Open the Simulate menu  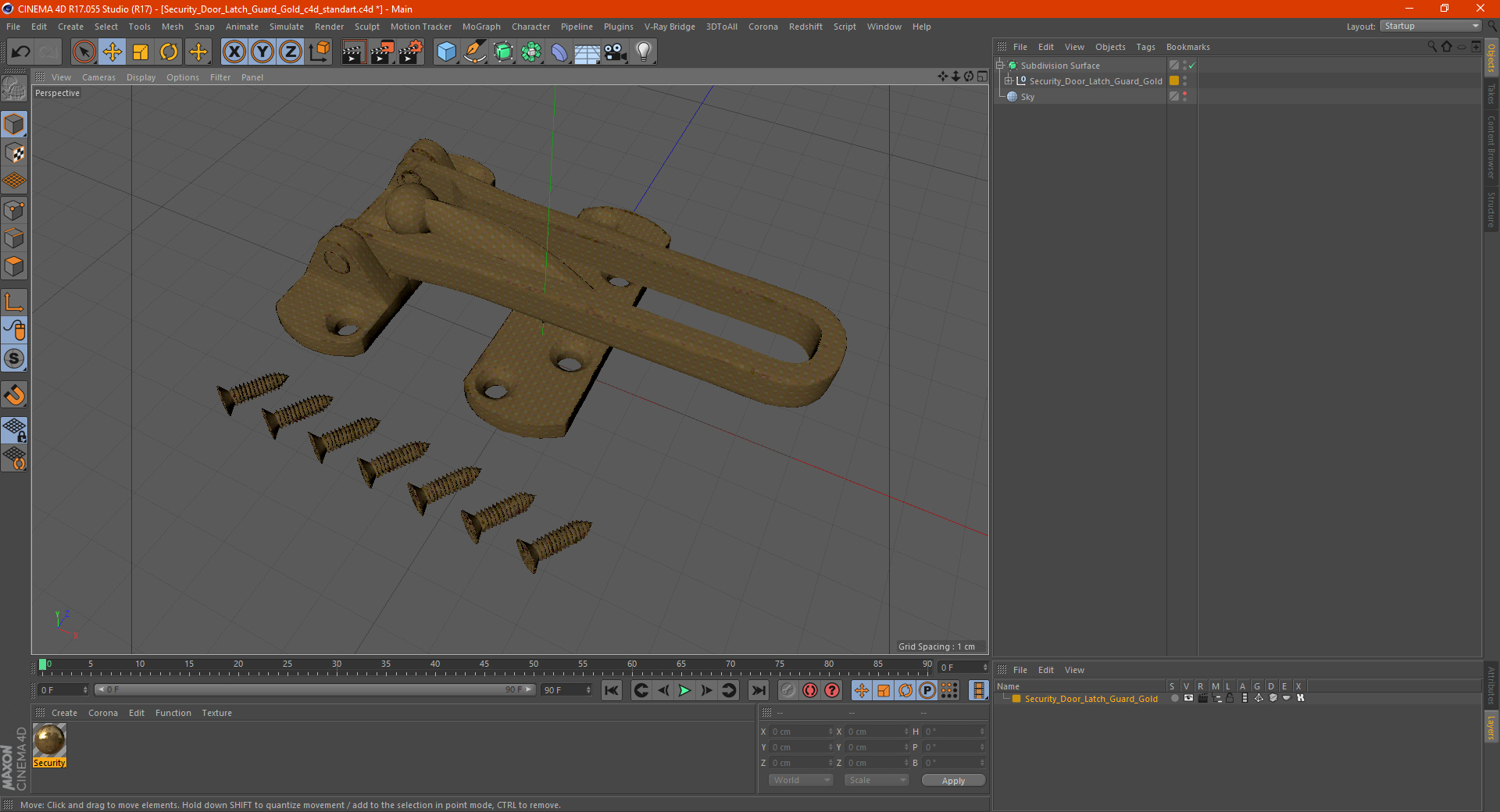click(287, 27)
